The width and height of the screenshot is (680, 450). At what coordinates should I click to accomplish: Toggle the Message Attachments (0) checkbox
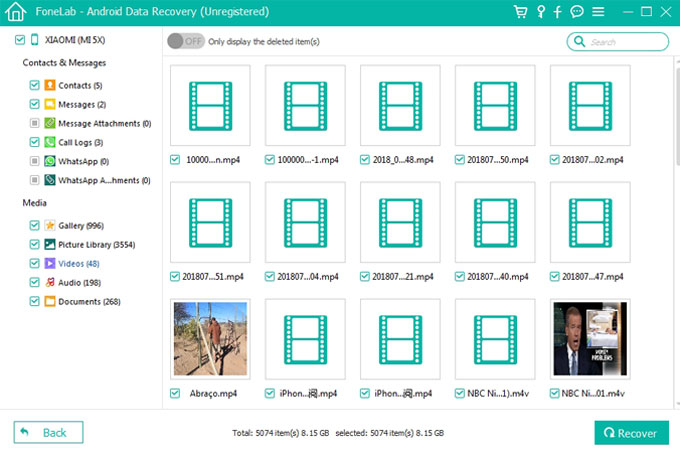(34, 123)
